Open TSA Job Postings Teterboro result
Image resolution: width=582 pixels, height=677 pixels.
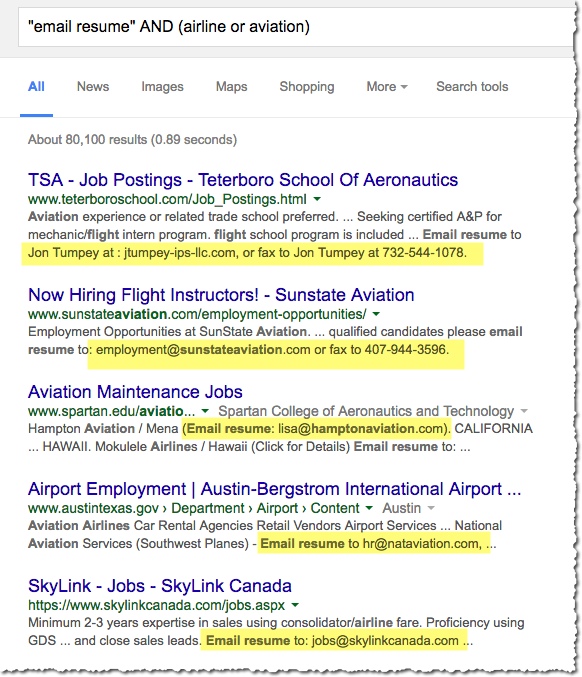point(243,180)
